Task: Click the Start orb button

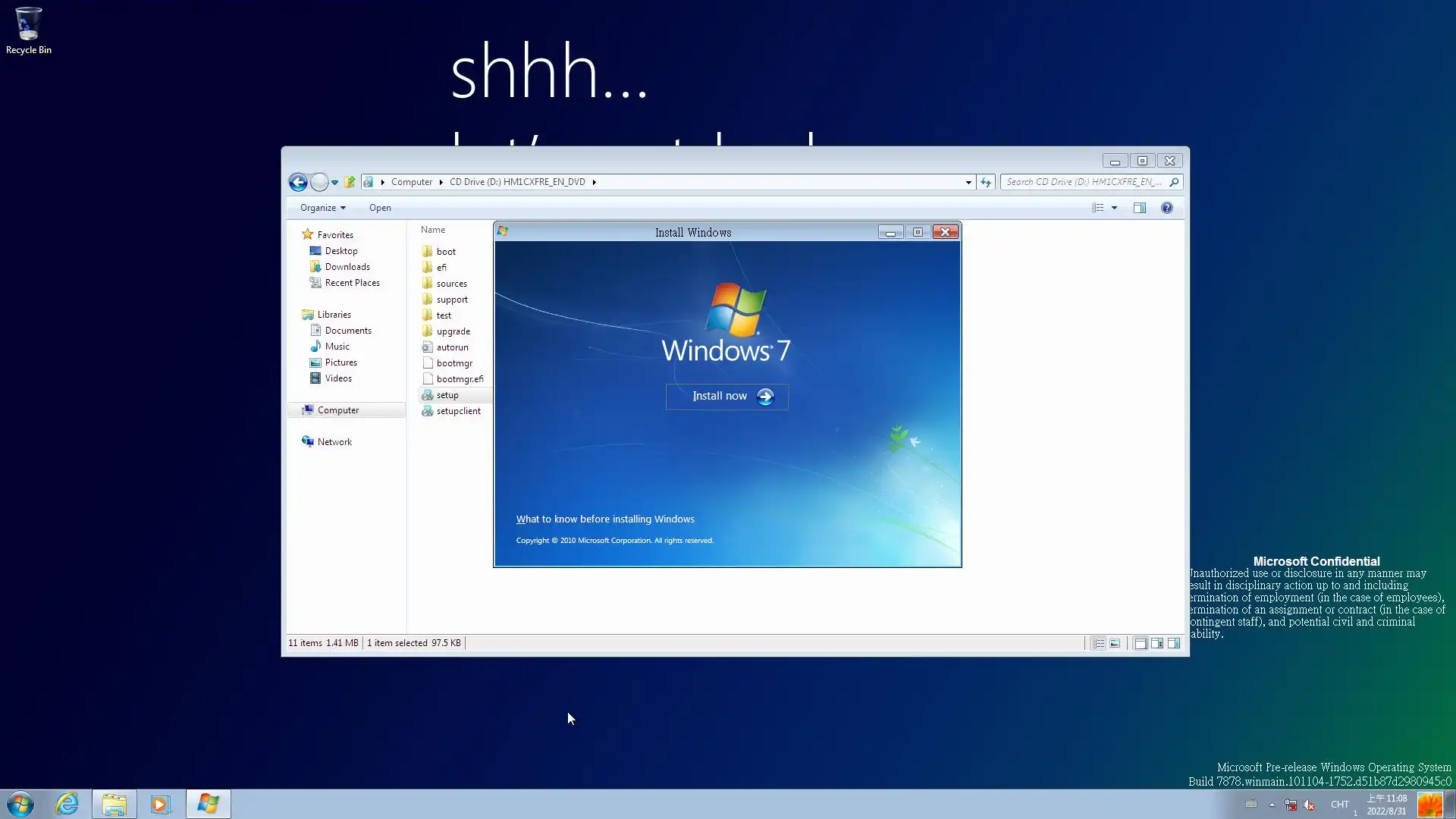Action: click(x=20, y=804)
